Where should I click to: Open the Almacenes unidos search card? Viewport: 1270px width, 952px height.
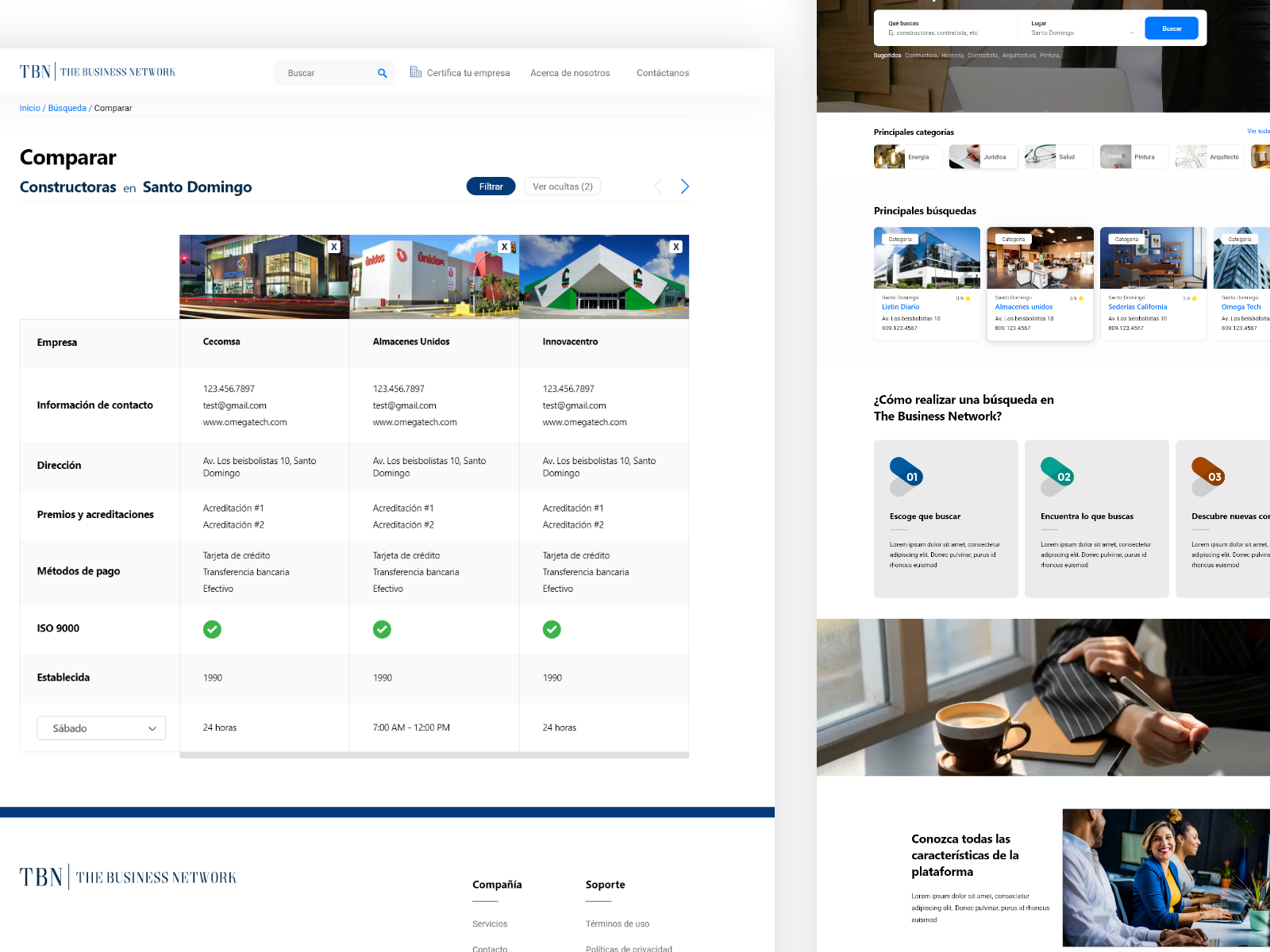1040,284
